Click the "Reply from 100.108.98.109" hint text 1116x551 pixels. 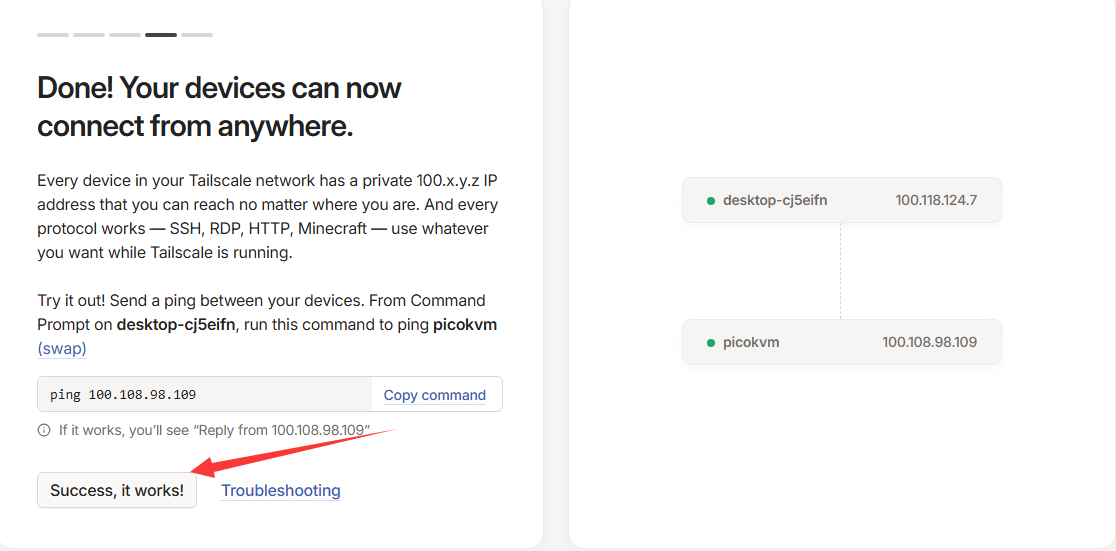214,430
